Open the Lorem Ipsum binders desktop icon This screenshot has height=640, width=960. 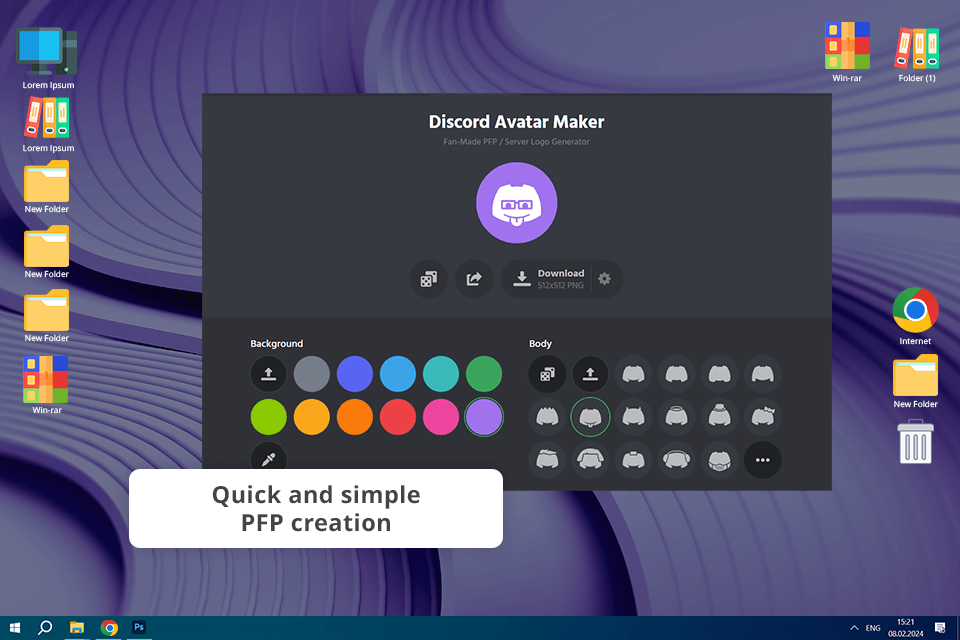(x=48, y=126)
